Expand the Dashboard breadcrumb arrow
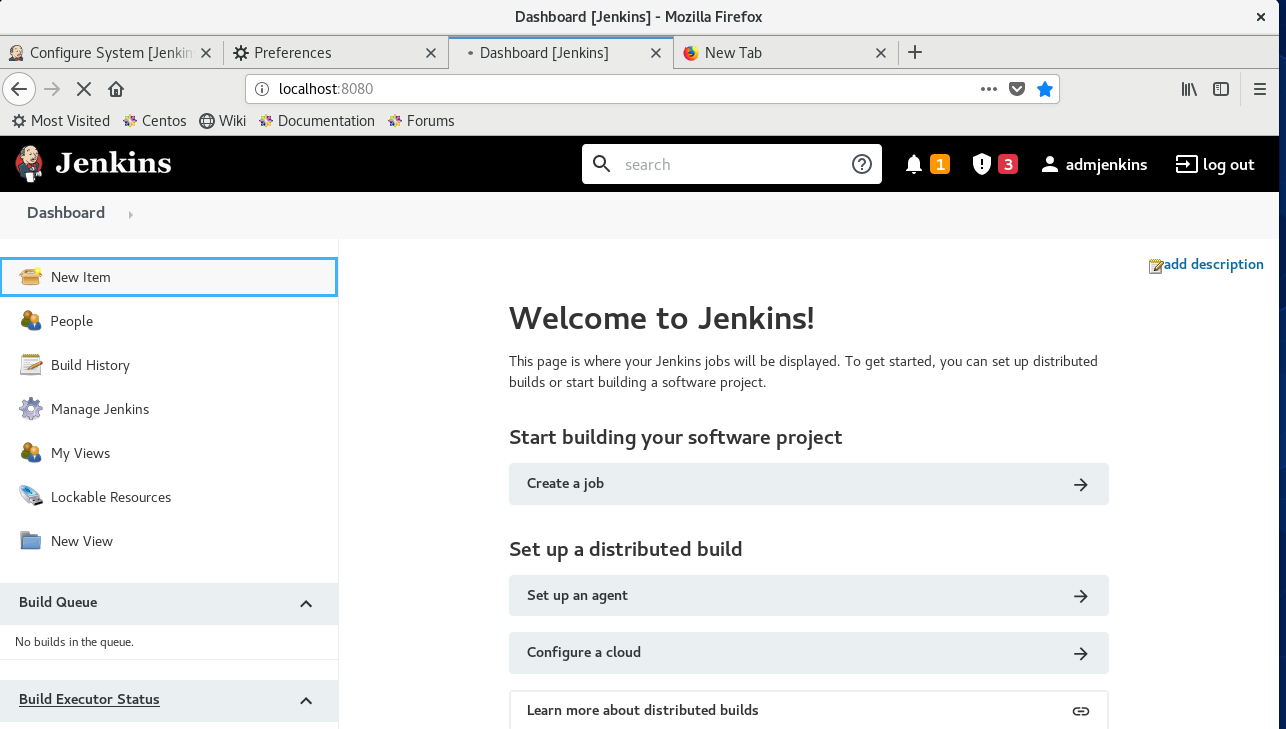 pos(130,214)
